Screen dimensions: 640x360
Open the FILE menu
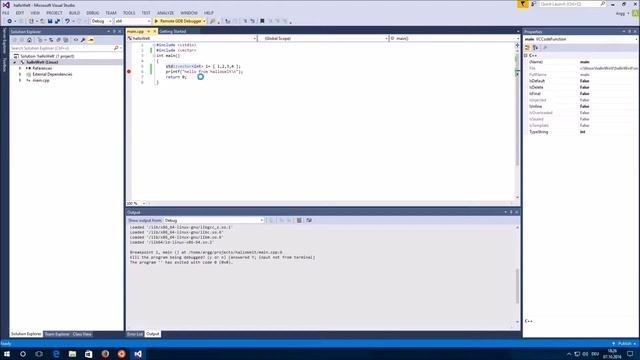click(x=6, y=13)
